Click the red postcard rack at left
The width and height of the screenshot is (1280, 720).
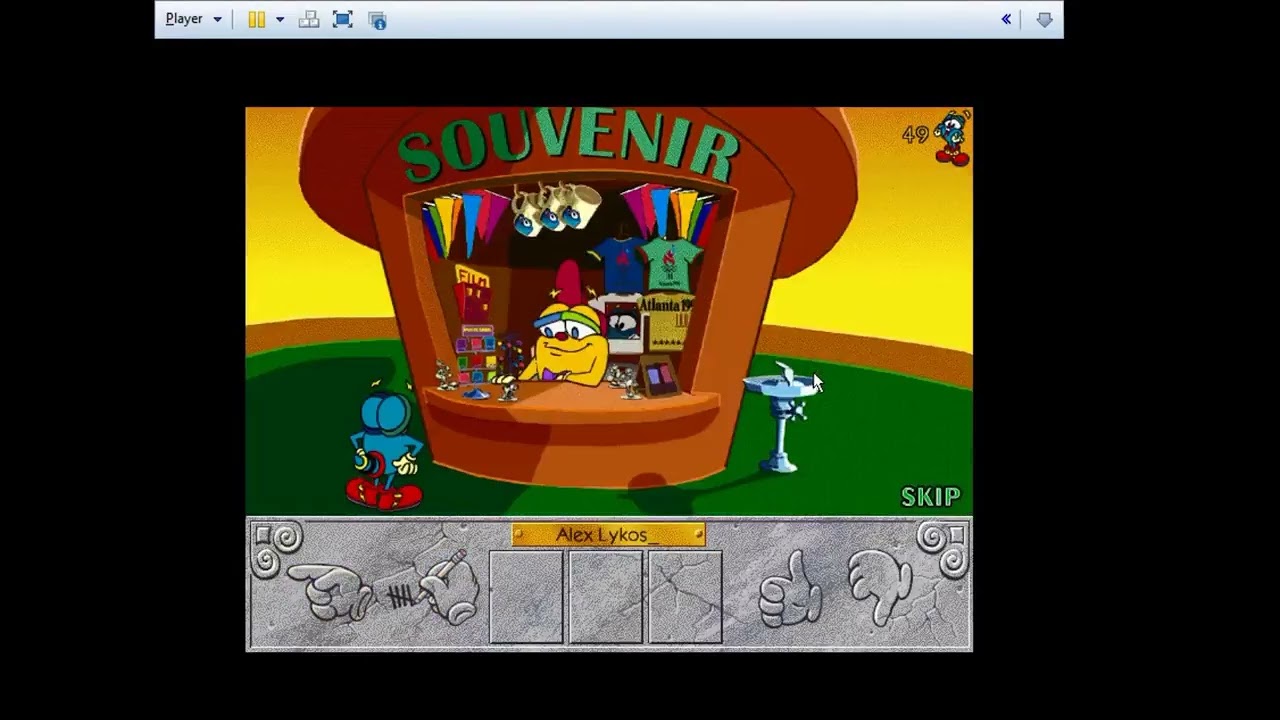[x=472, y=292]
